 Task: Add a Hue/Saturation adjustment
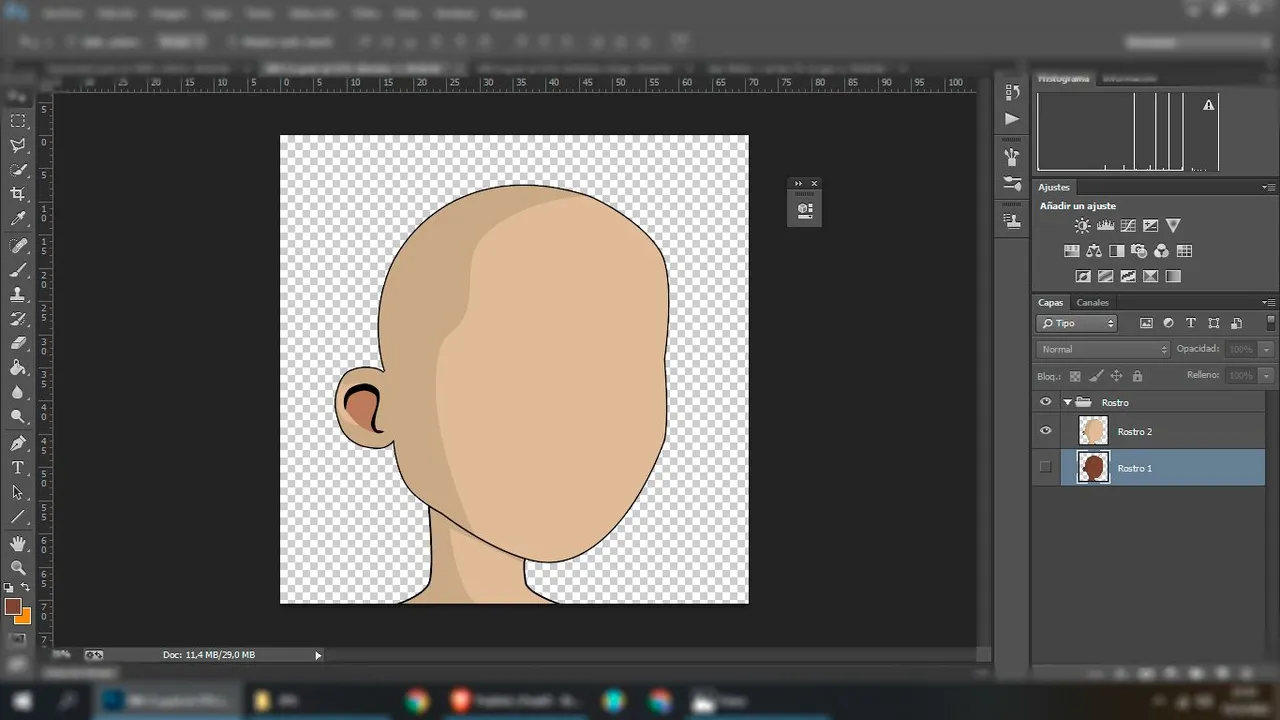[x=1071, y=251]
